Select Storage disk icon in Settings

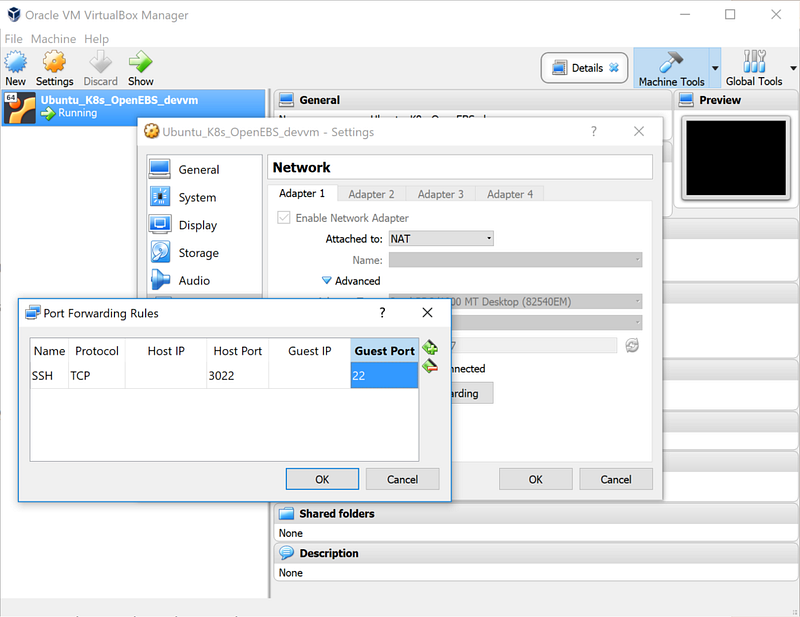point(160,252)
